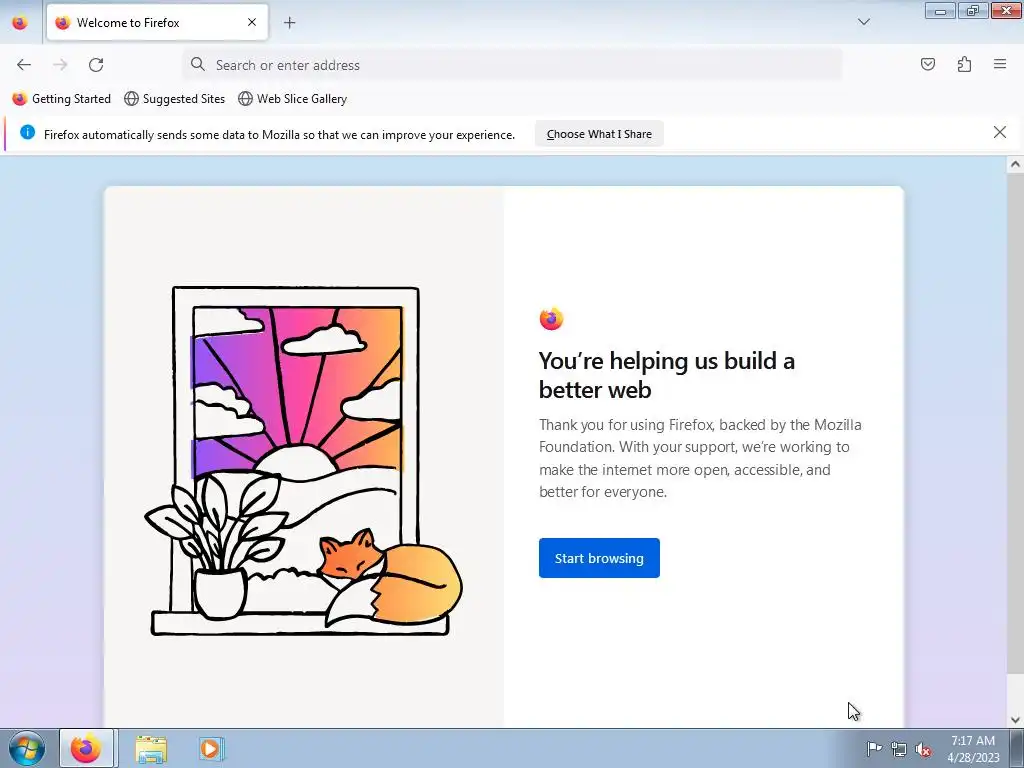This screenshot has height=768, width=1024.
Task: Expand the List all tabs chevron
Action: (863, 22)
